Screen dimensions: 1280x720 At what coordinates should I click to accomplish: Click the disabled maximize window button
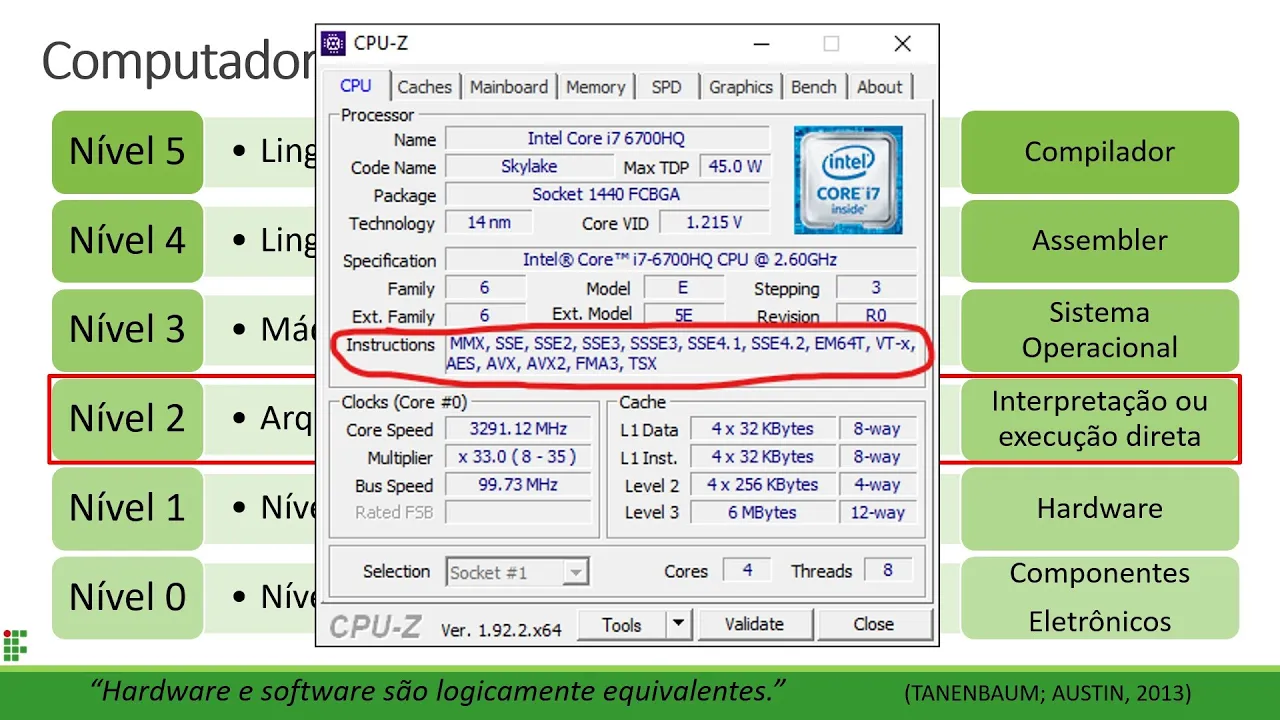[x=831, y=44]
